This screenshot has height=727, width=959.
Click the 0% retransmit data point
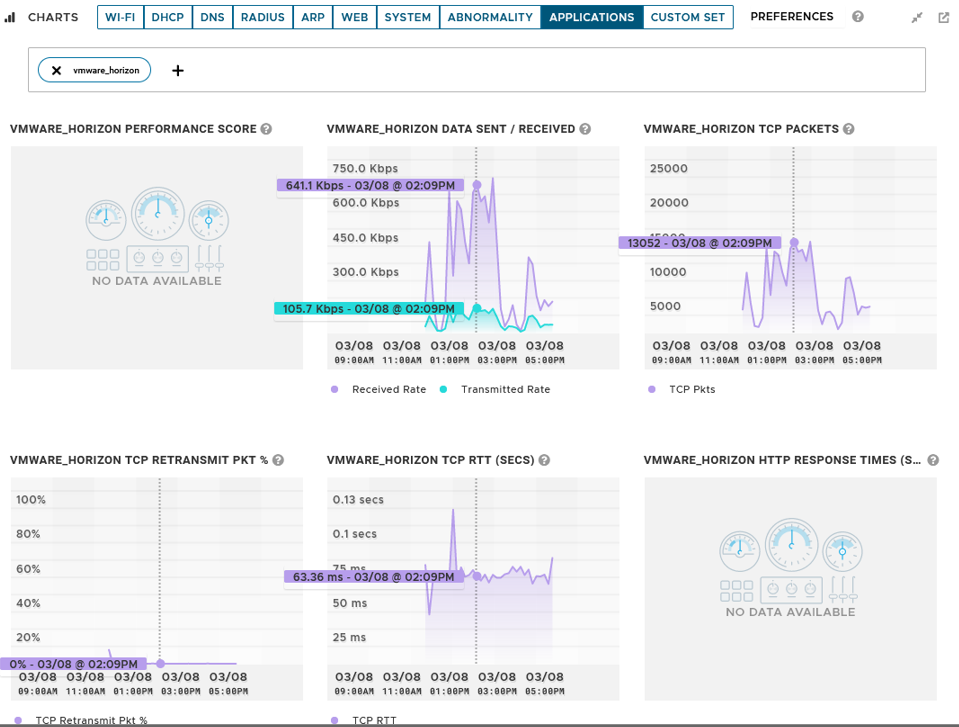click(160, 663)
